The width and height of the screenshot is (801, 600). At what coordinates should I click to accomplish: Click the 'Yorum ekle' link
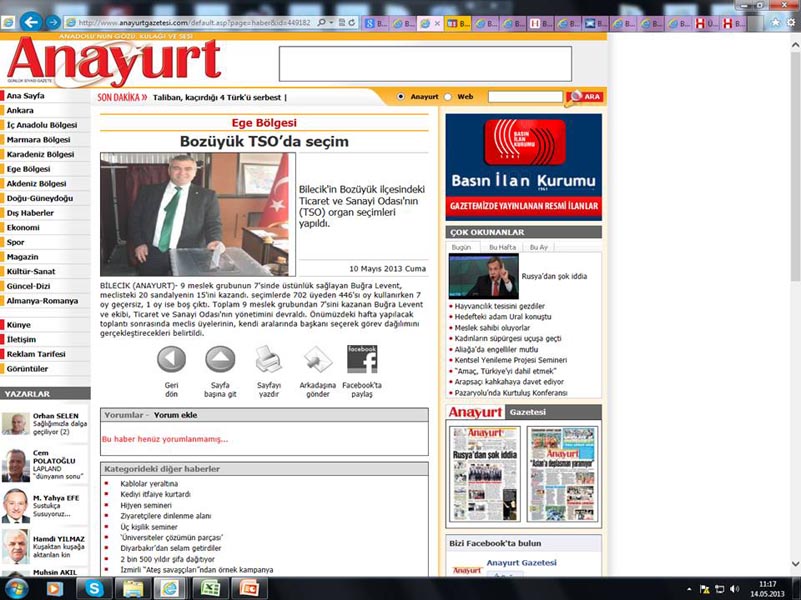click(175, 415)
